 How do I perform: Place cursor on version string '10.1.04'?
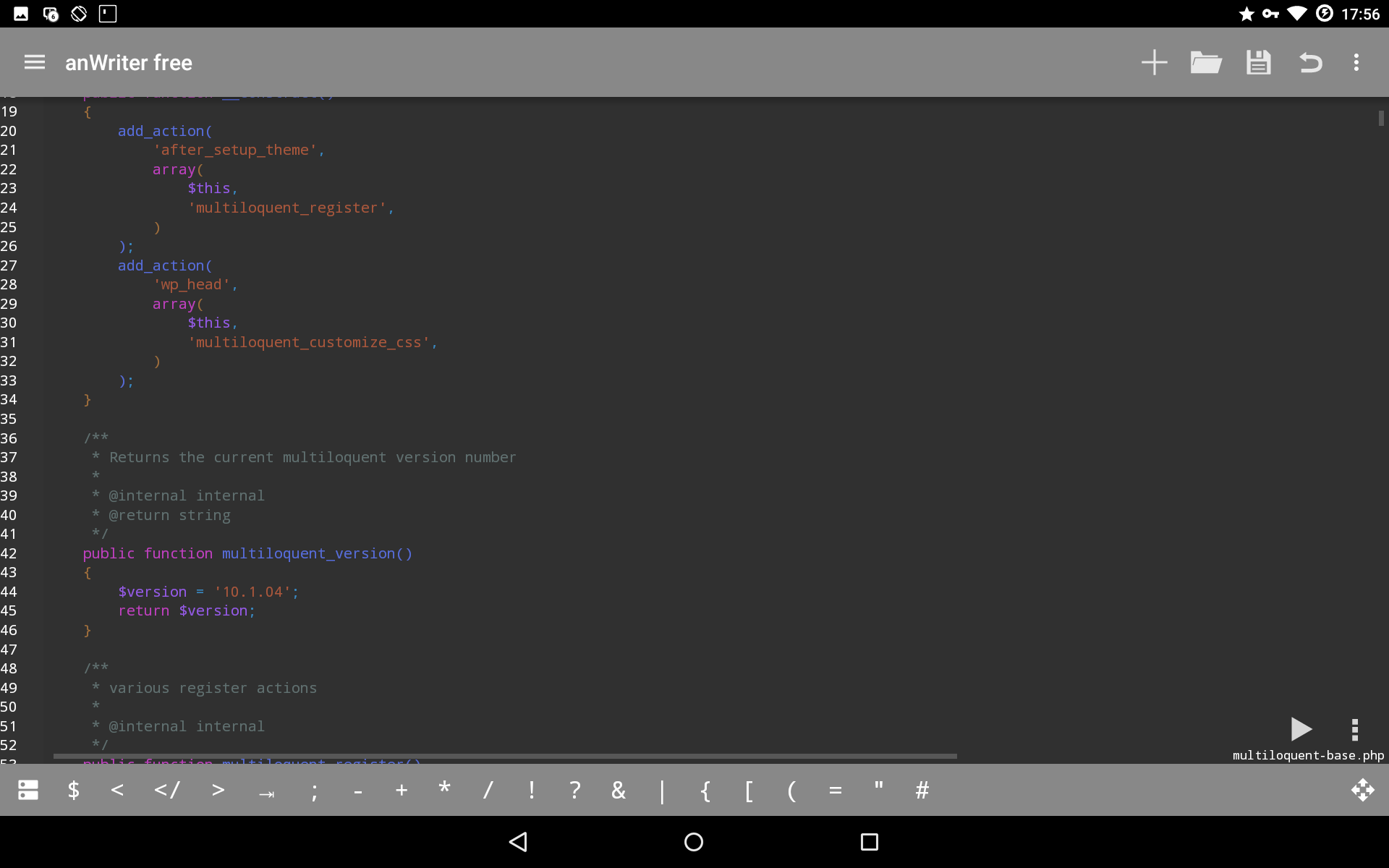click(x=252, y=592)
